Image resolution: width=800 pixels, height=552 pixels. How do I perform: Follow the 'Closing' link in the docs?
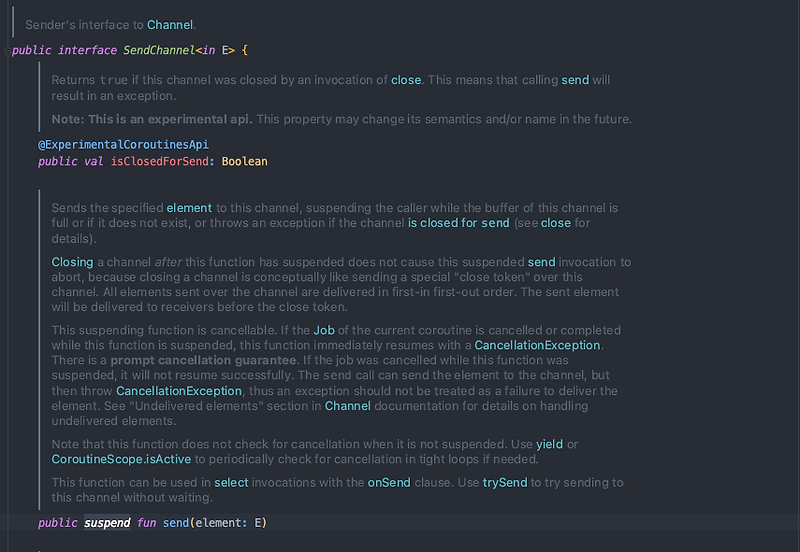[x=72, y=262]
